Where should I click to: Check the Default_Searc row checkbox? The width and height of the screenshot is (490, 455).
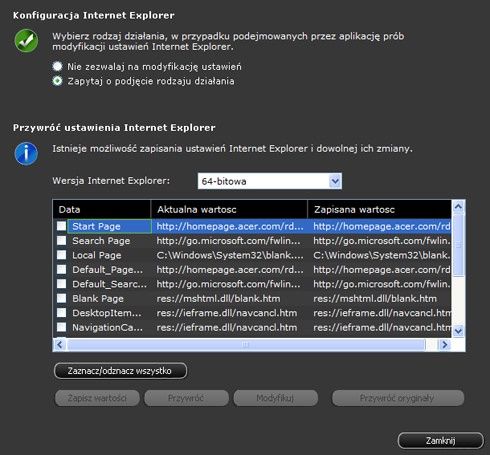coord(61,284)
